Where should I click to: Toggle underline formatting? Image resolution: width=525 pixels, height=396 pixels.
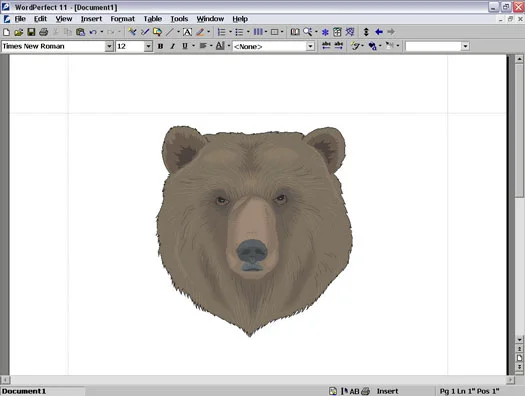click(184, 46)
